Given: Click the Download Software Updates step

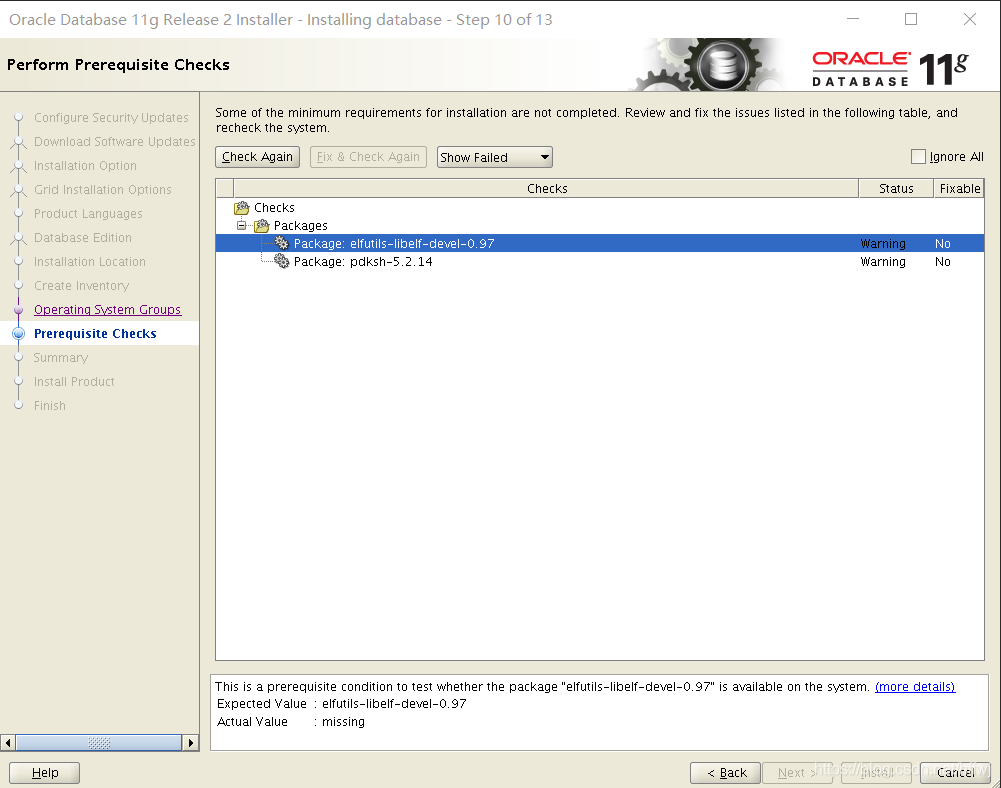Looking at the screenshot, I should tap(115, 142).
